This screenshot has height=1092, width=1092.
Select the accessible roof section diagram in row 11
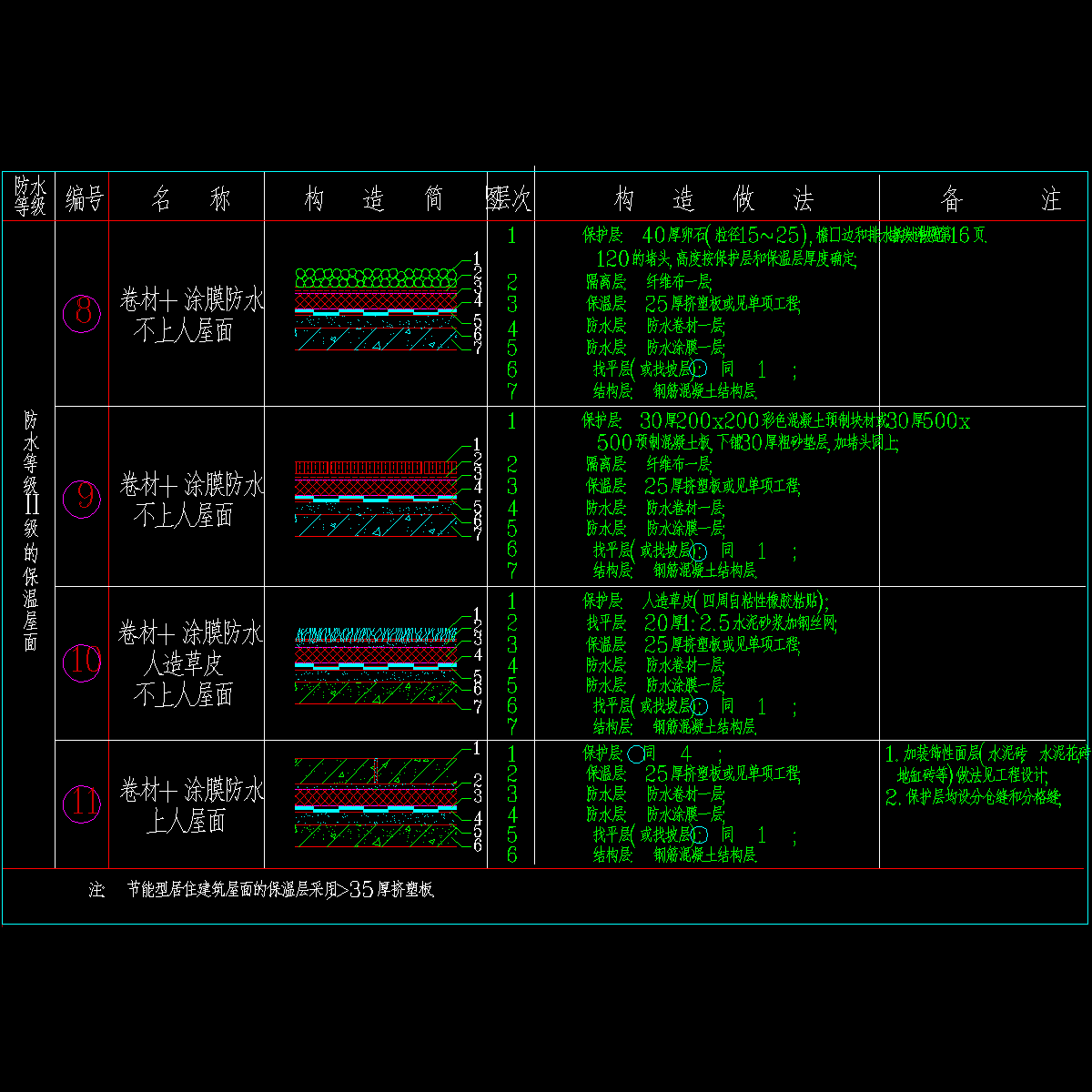pos(375,799)
